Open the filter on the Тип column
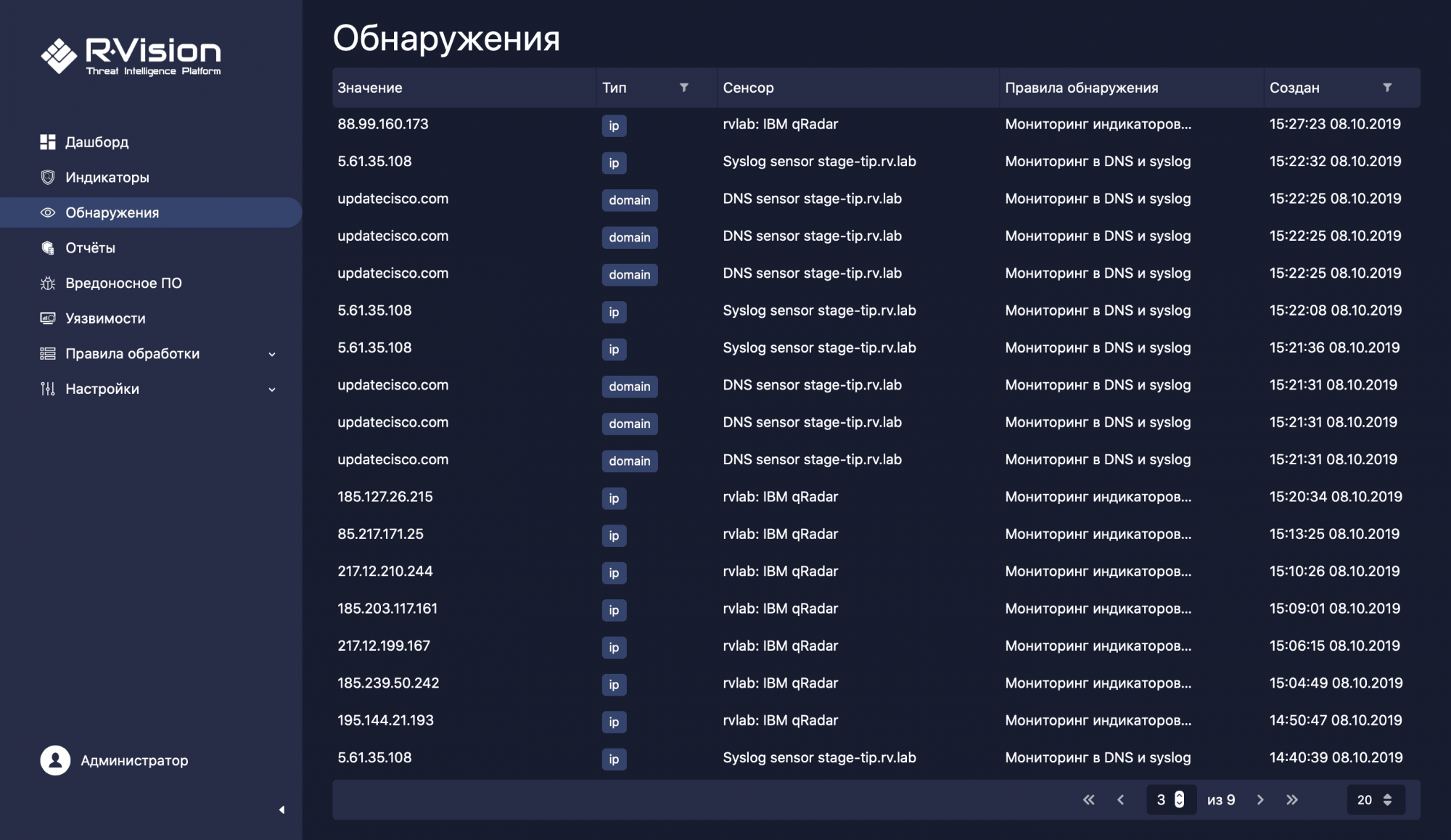 click(x=683, y=88)
